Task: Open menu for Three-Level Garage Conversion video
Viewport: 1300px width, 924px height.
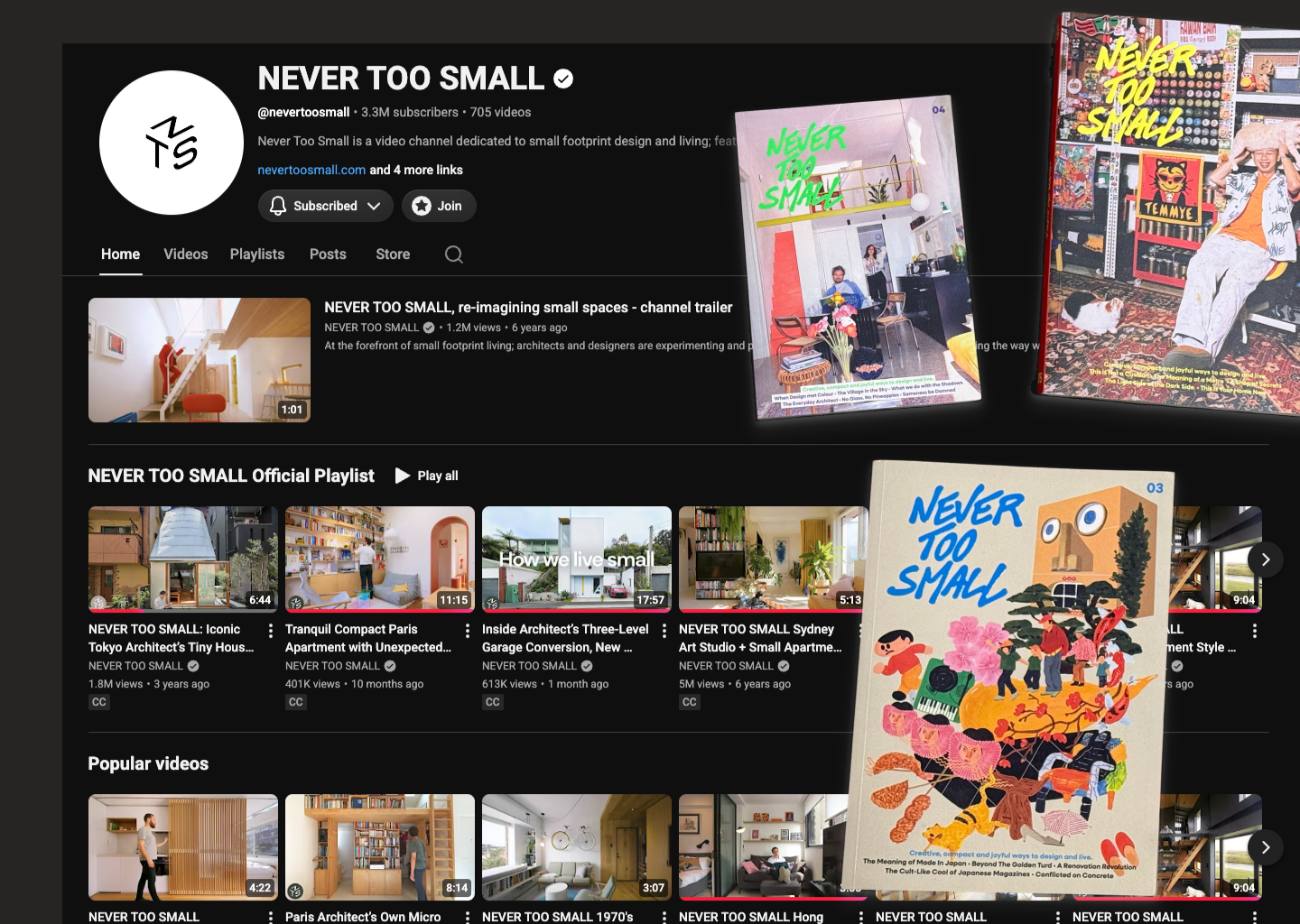Action: click(664, 631)
